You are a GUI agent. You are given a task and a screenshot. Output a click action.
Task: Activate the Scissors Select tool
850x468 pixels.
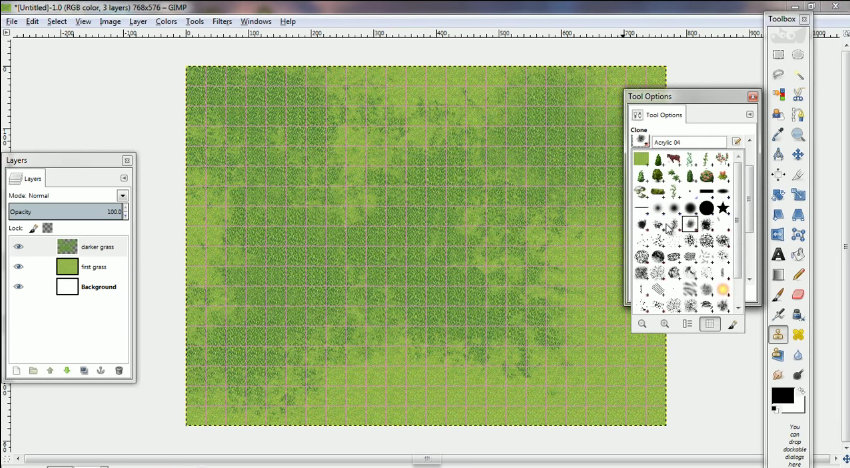click(798, 95)
